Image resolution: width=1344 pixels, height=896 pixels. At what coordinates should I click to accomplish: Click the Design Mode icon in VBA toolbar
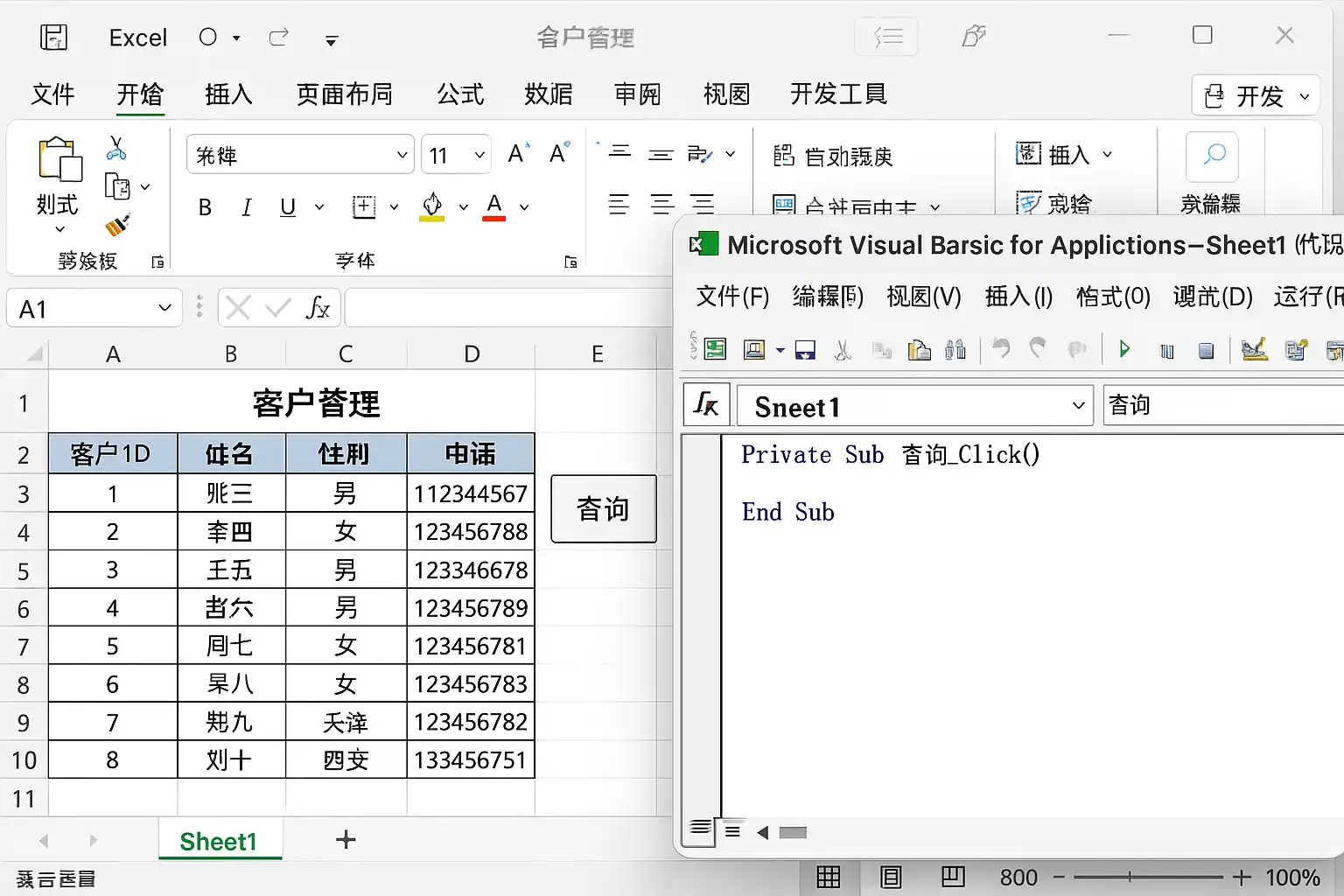pos(1254,350)
